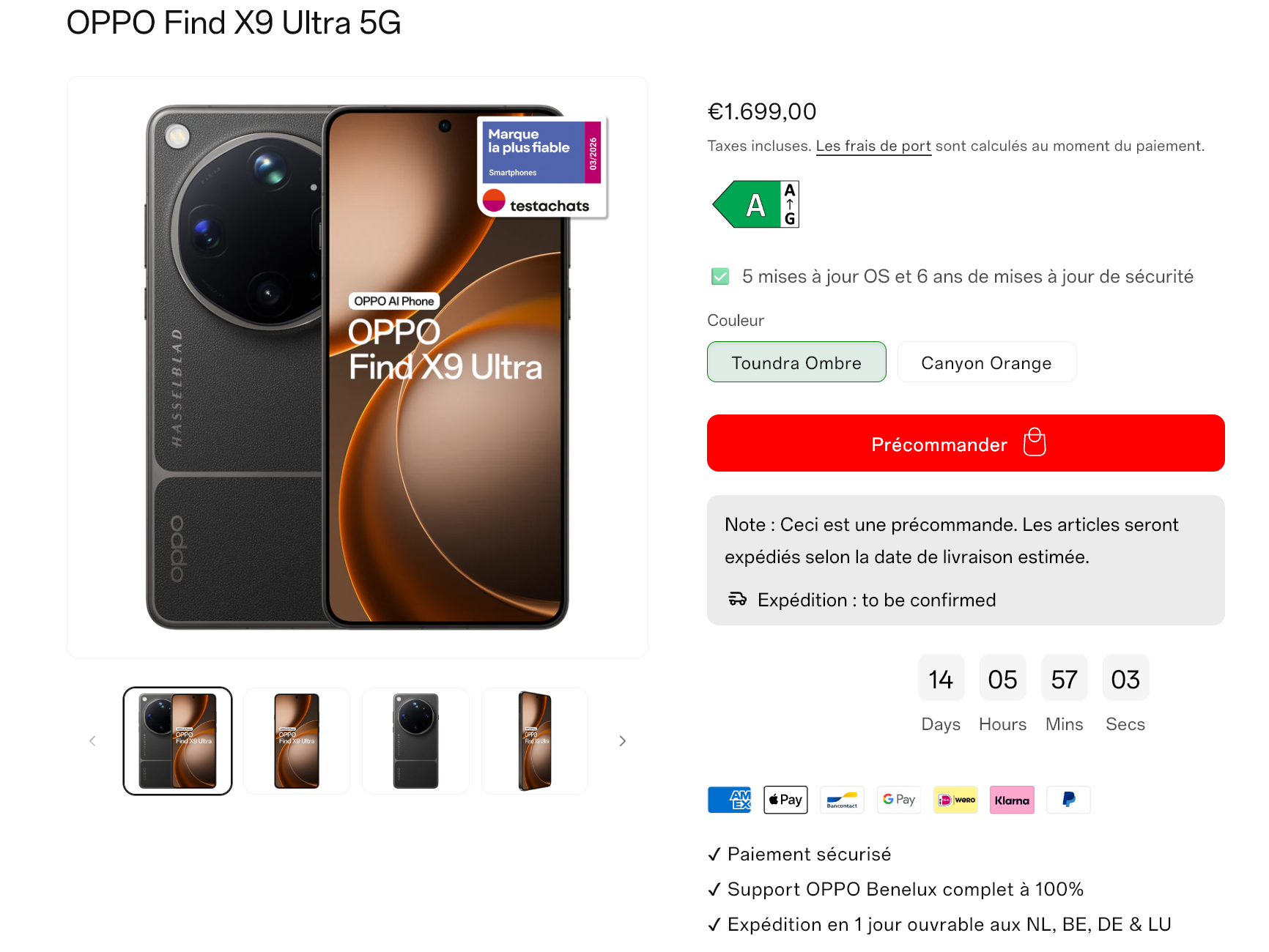
Task: Select the Toundra Ombre color option
Action: pos(796,362)
